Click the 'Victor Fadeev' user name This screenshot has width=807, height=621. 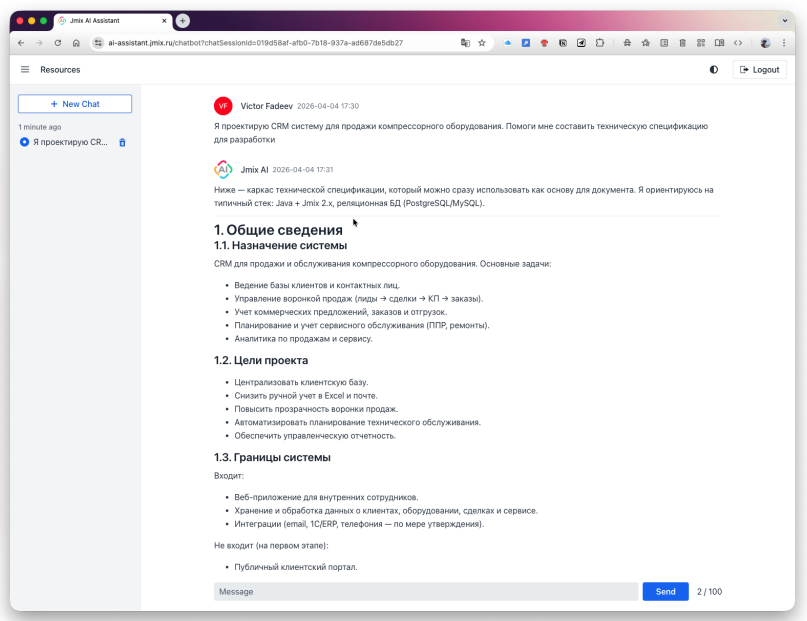267,106
